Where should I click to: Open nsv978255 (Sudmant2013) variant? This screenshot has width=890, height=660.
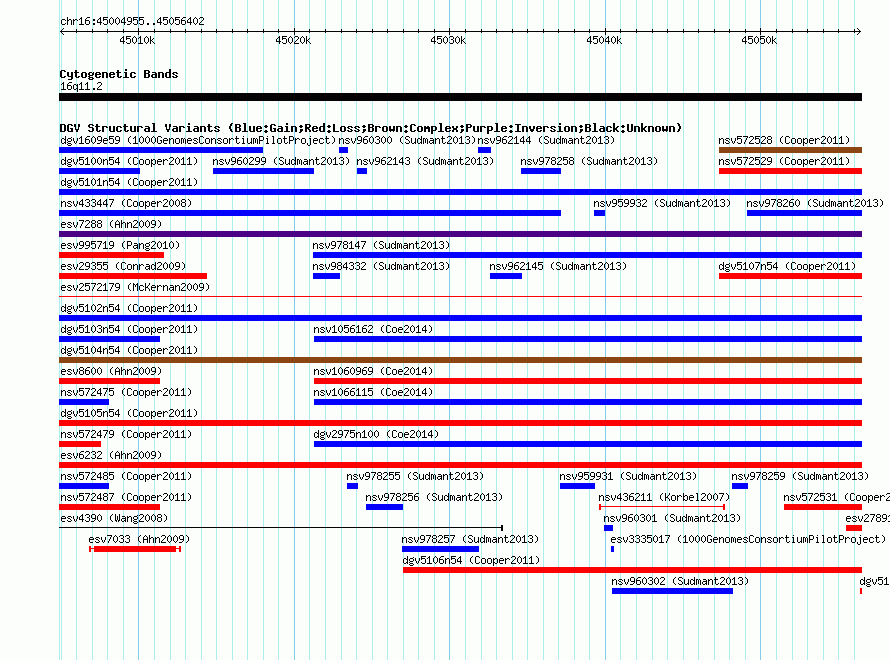(415, 476)
